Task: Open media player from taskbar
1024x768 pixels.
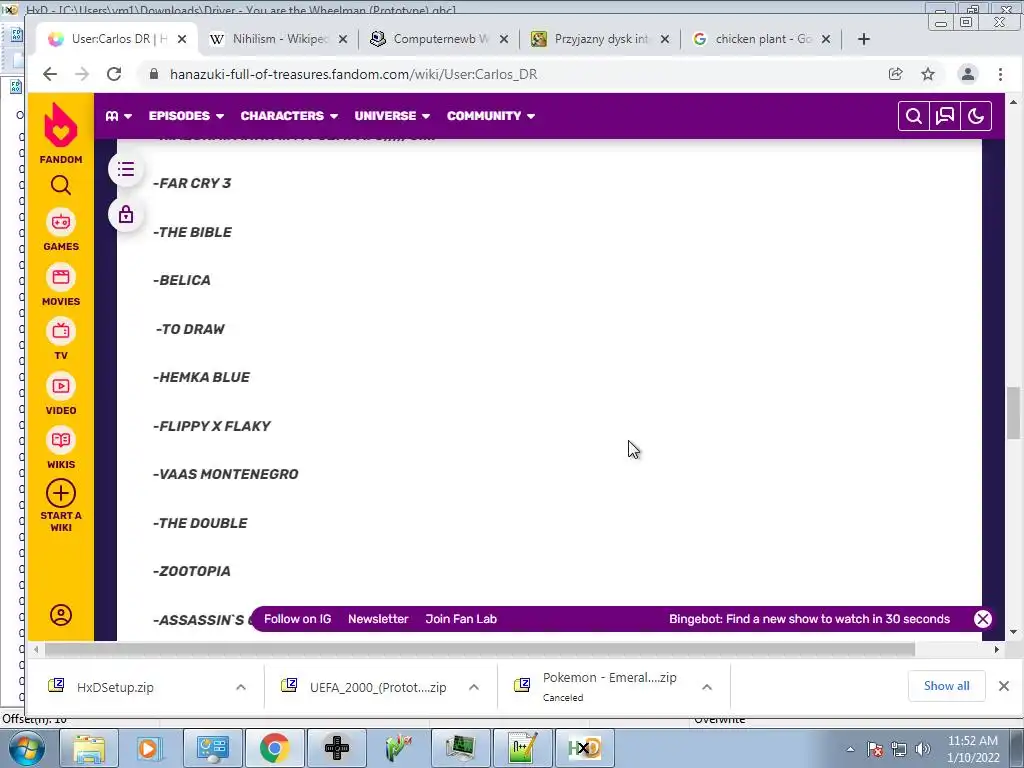Action: (149, 748)
